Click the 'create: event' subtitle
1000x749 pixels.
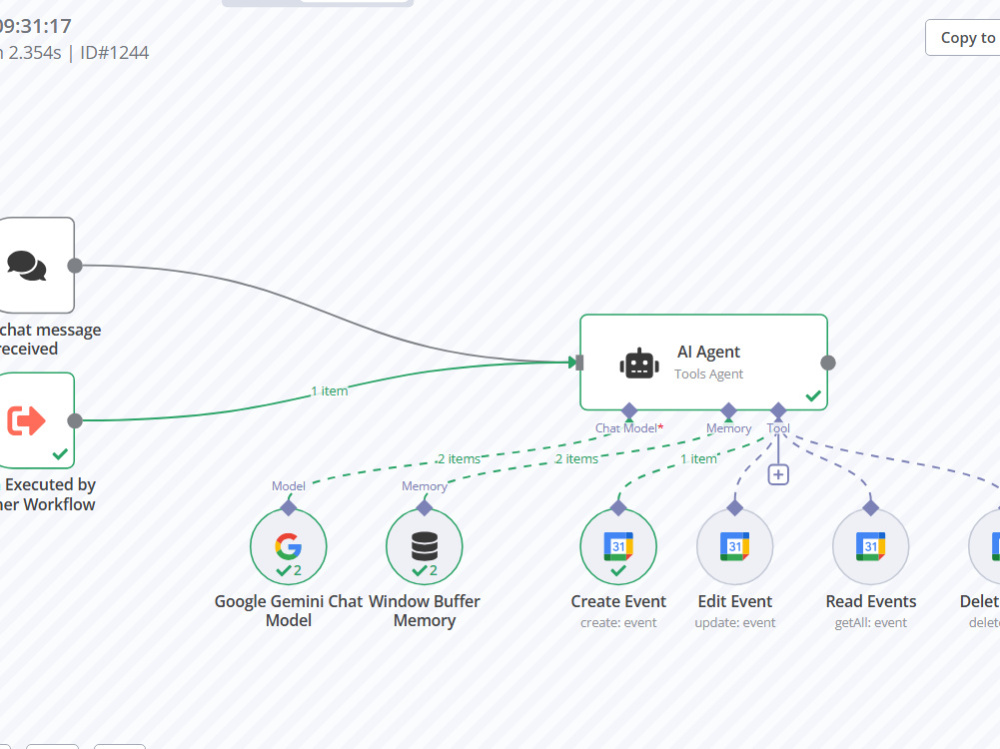coord(618,623)
